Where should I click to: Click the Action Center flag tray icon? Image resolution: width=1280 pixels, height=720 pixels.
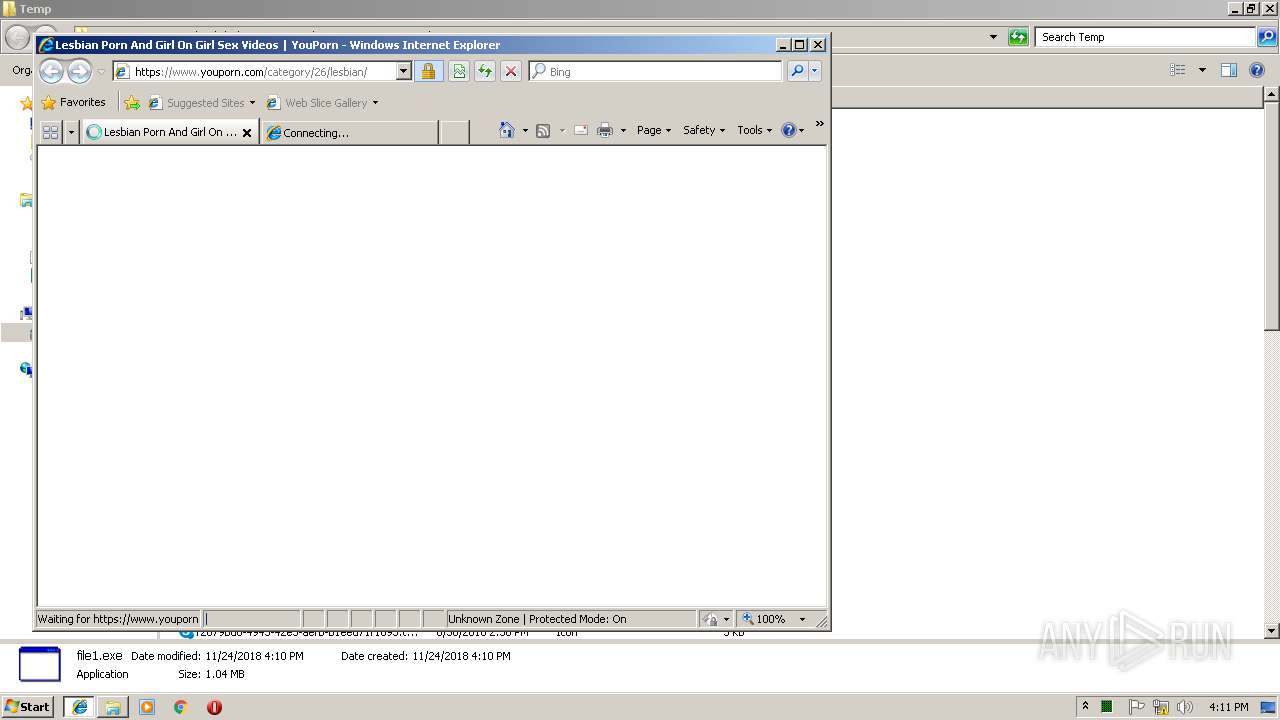point(1137,707)
